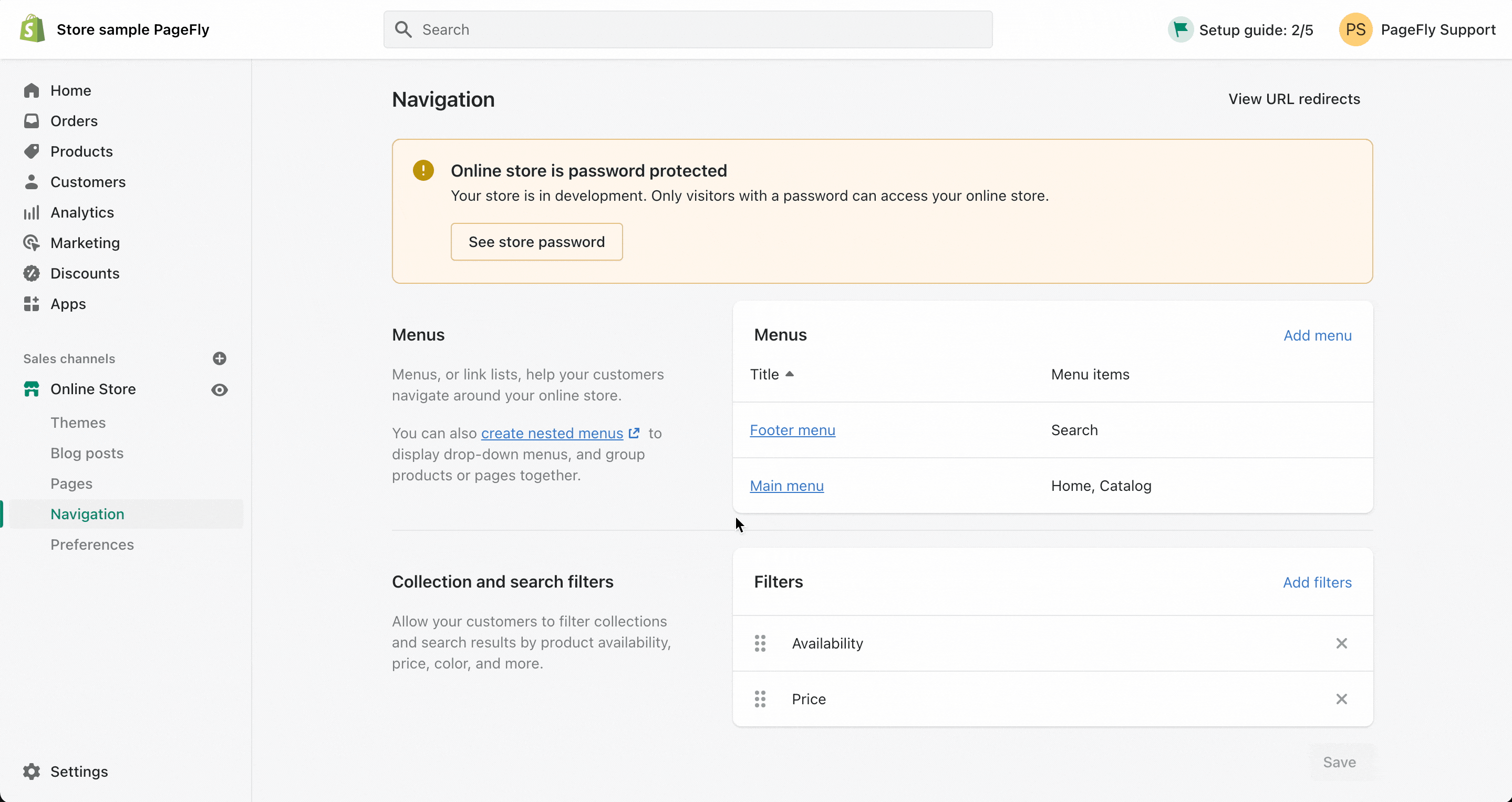Click the Store sample PageFly name
Screen dimensions: 1512x802
[x=133, y=29]
